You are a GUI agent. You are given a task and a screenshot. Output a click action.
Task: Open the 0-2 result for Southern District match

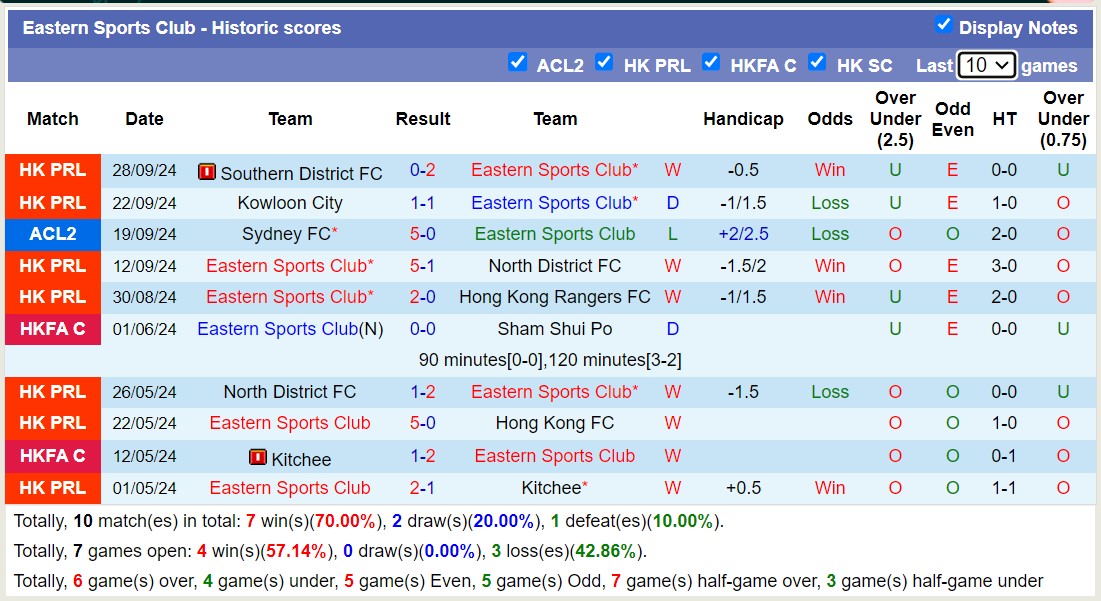pos(422,170)
